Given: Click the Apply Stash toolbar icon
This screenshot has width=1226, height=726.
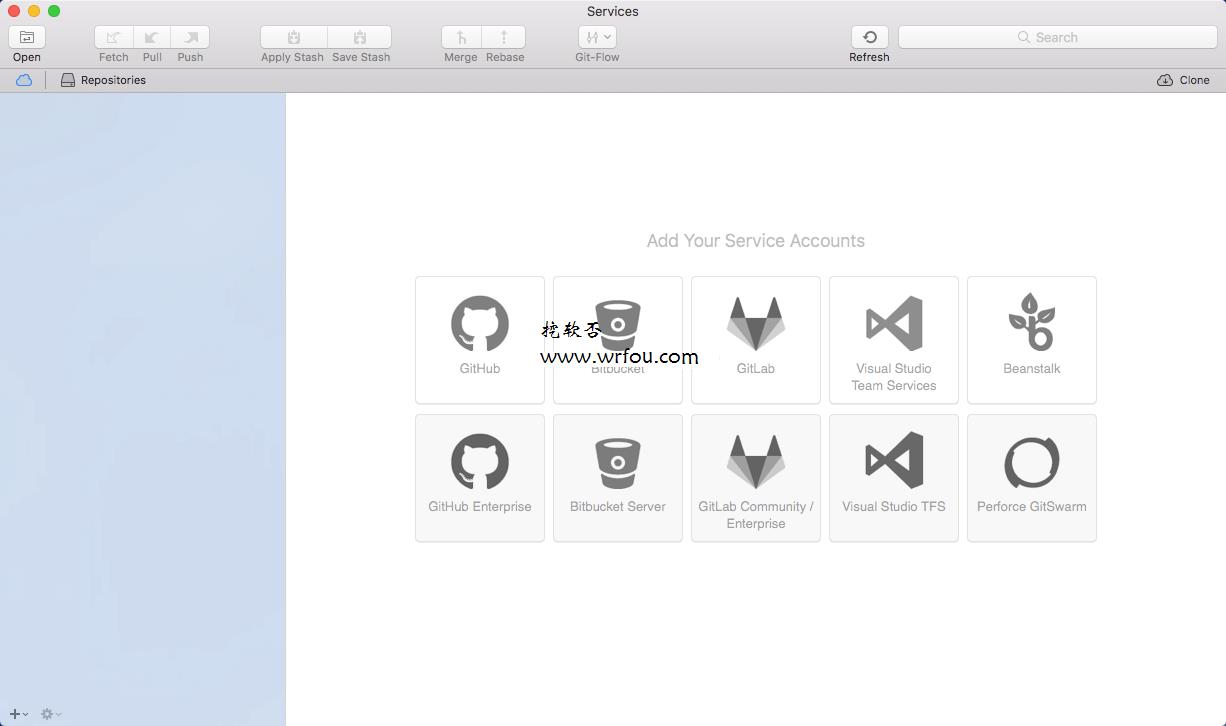Looking at the screenshot, I should tap(293, 37).
